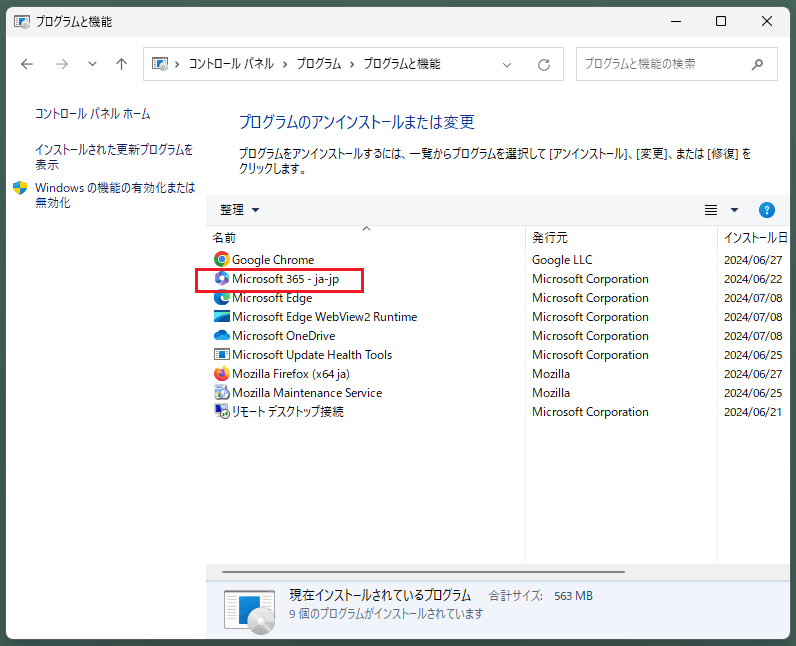Sort by 発行元 column header
The image size is (796, 646).
pyautogui.click(x=550, y=237)
